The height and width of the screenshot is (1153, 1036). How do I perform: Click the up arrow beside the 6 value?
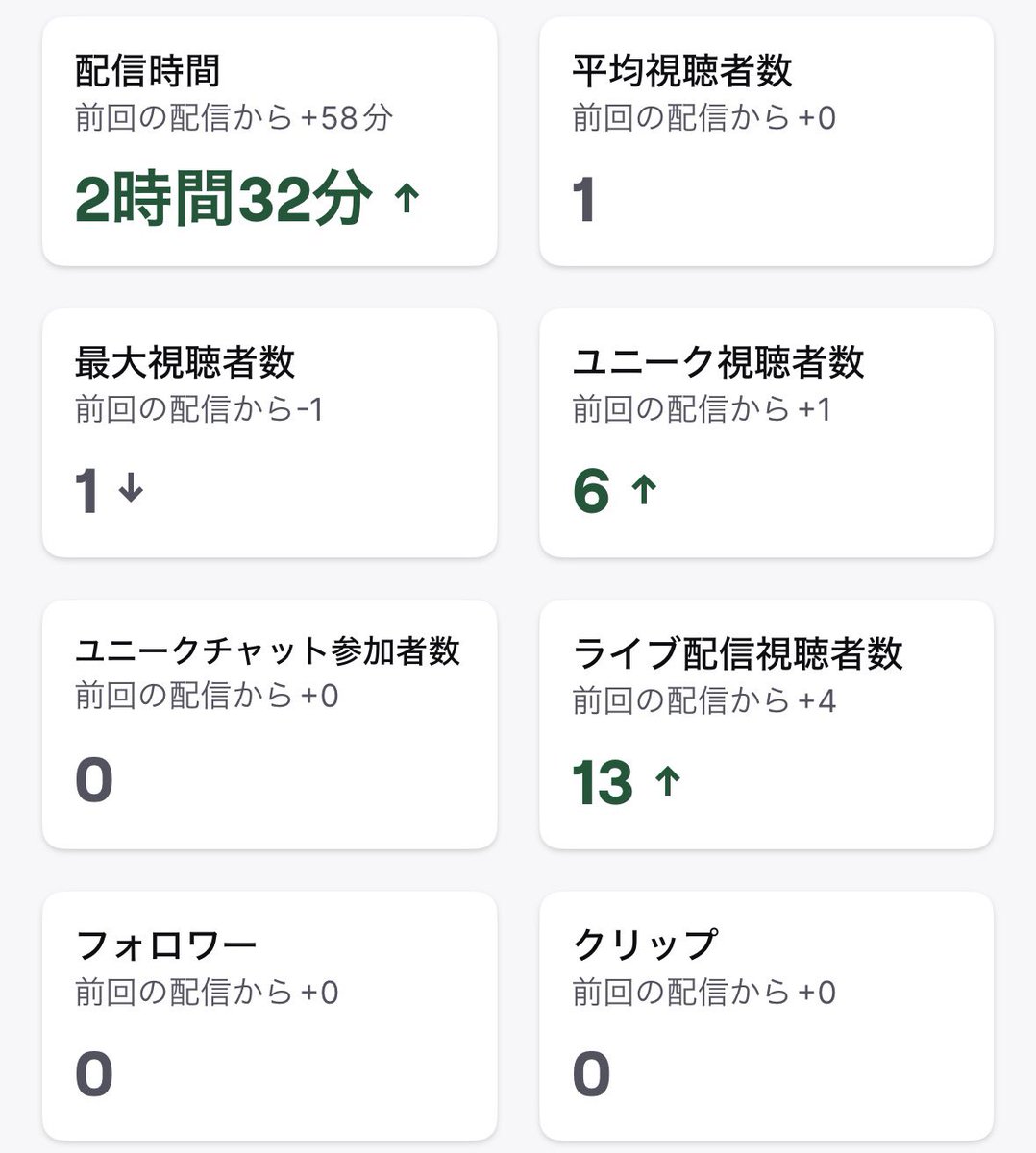click(x=644, y=490)
